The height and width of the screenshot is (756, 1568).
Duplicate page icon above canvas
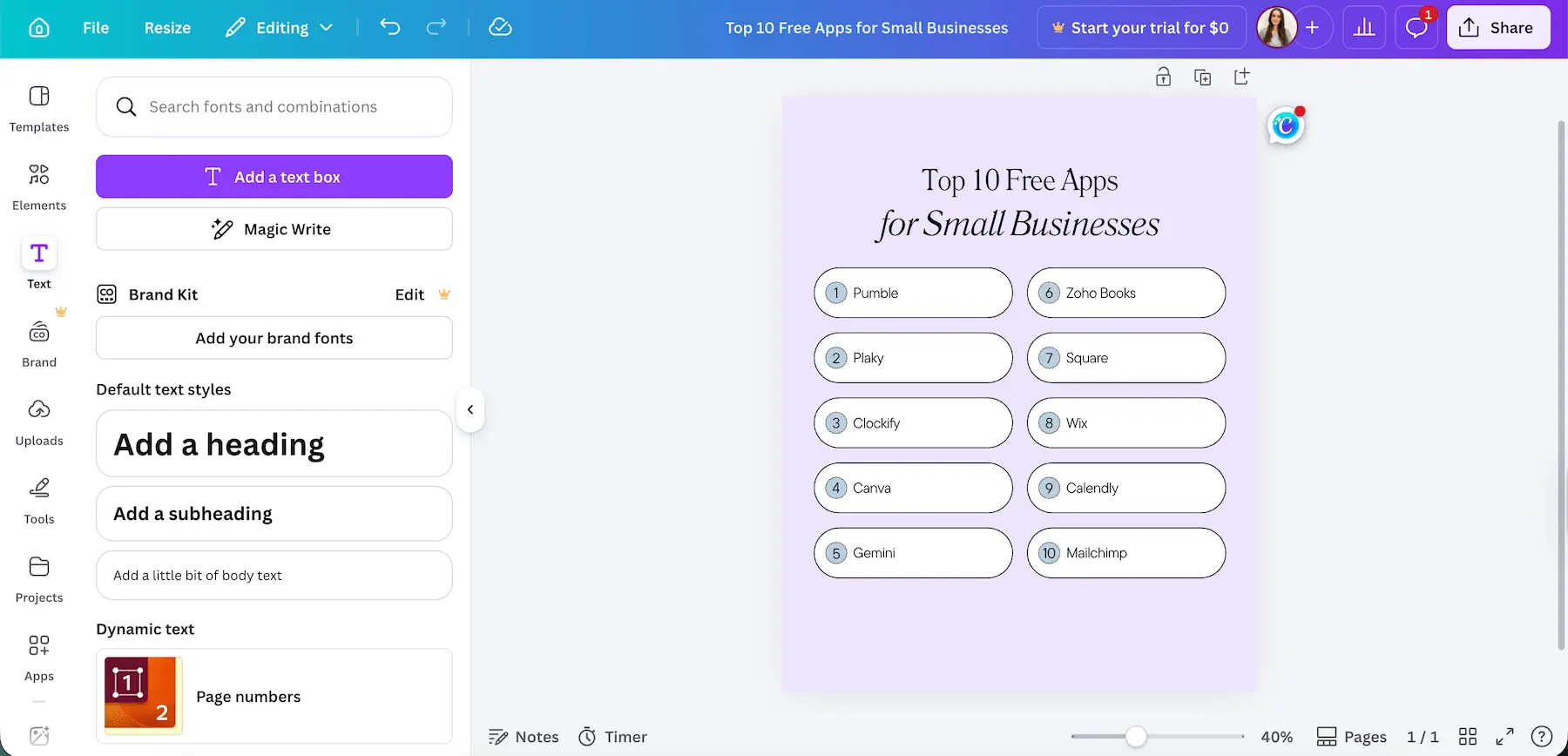[1202, 77]
